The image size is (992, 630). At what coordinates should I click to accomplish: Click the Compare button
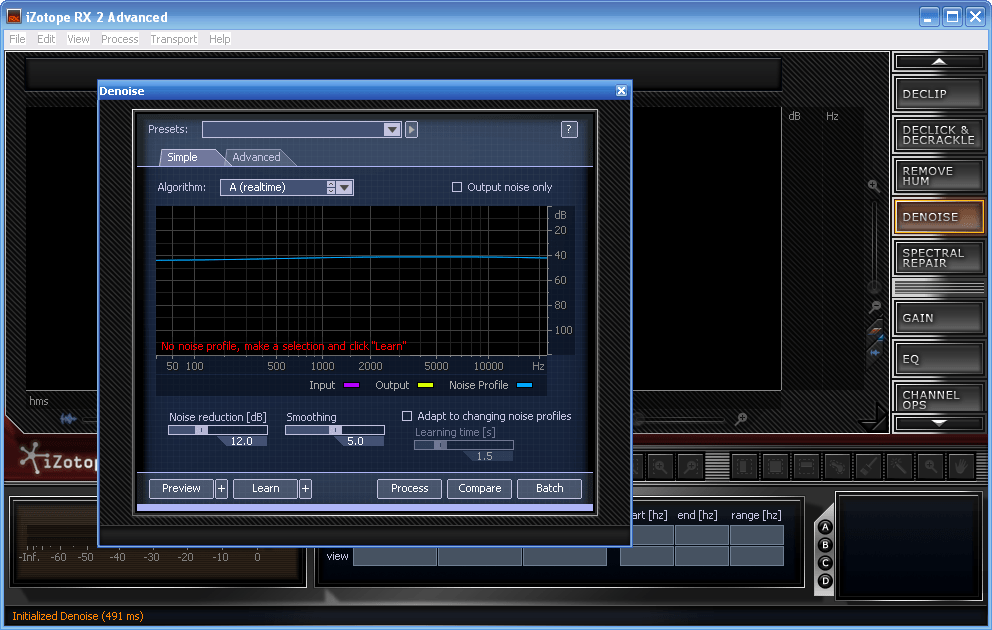[x=480, y=488]
